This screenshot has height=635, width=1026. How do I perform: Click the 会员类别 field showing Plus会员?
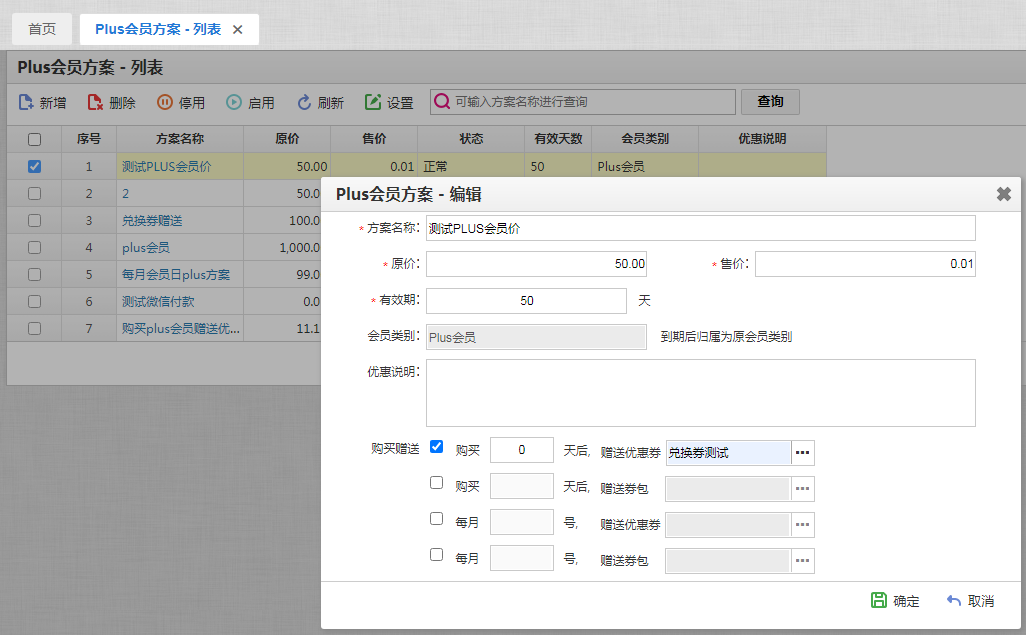click(537, 337)
